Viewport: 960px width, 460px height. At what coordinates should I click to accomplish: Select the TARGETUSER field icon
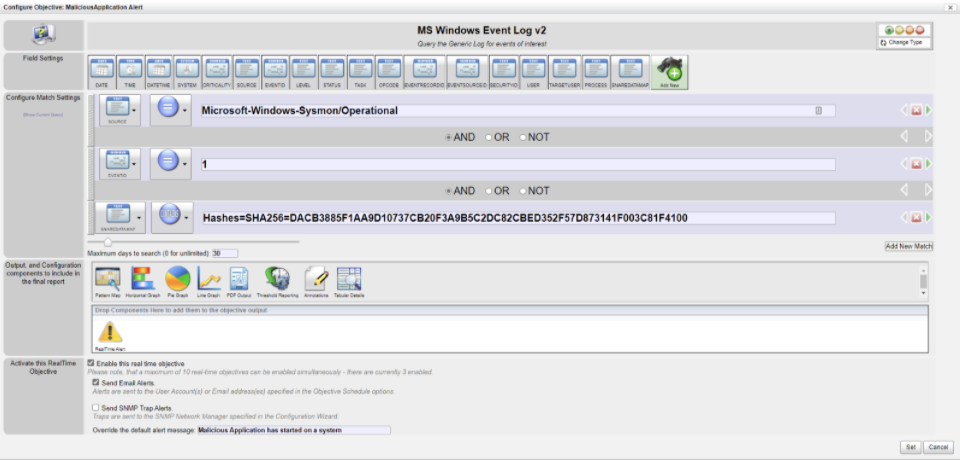pos(564,74)
